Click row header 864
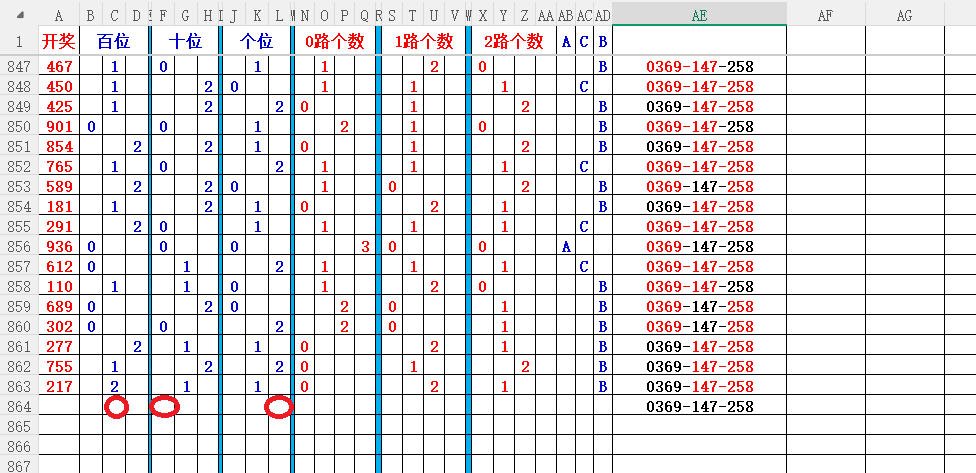Screen dimensions: 976x473 pos(19,407)
